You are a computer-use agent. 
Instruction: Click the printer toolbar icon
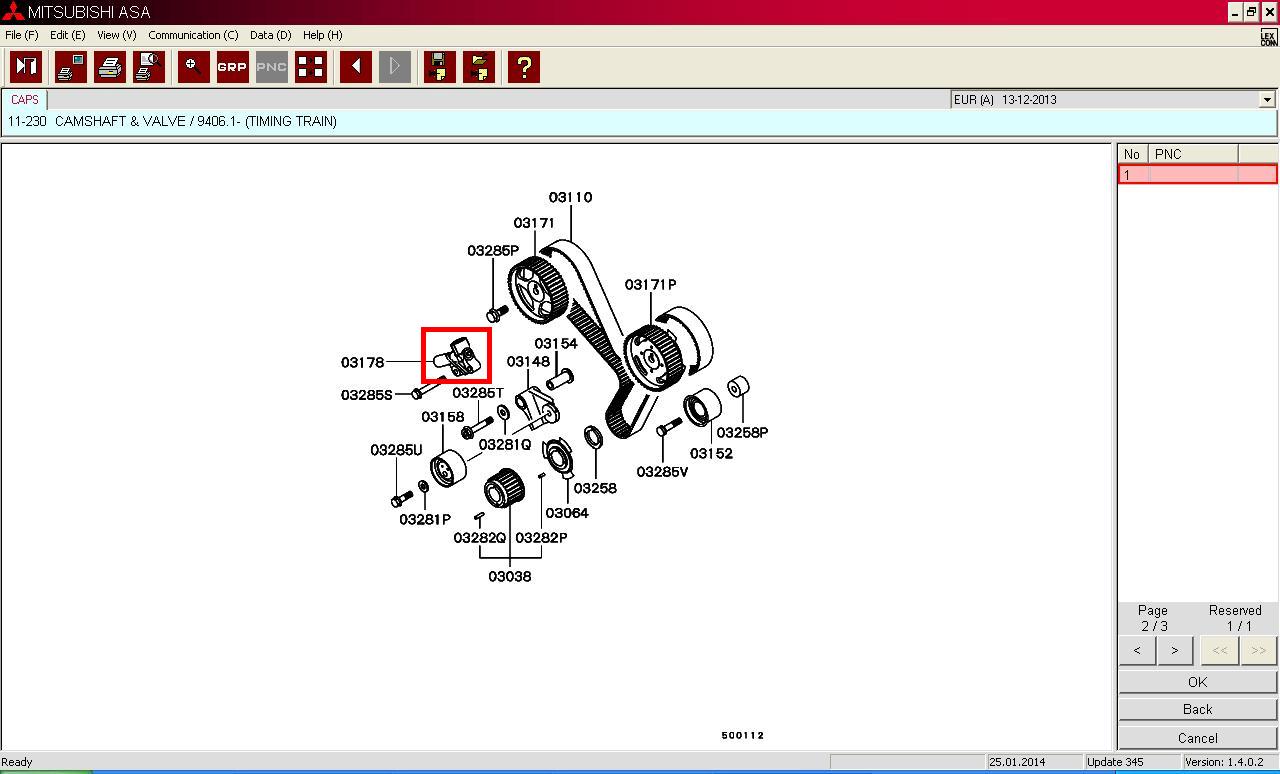pyautogui.click(x=110, y=67)
